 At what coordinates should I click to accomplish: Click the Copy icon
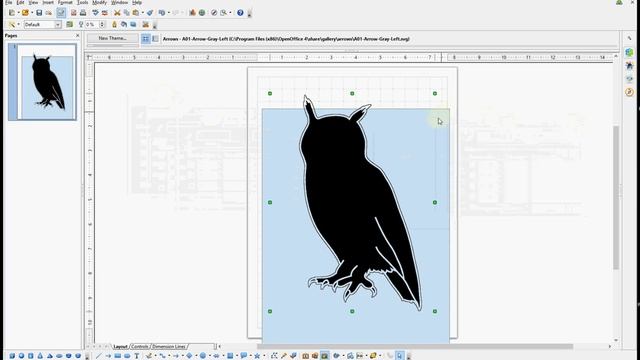click(127, 13)
